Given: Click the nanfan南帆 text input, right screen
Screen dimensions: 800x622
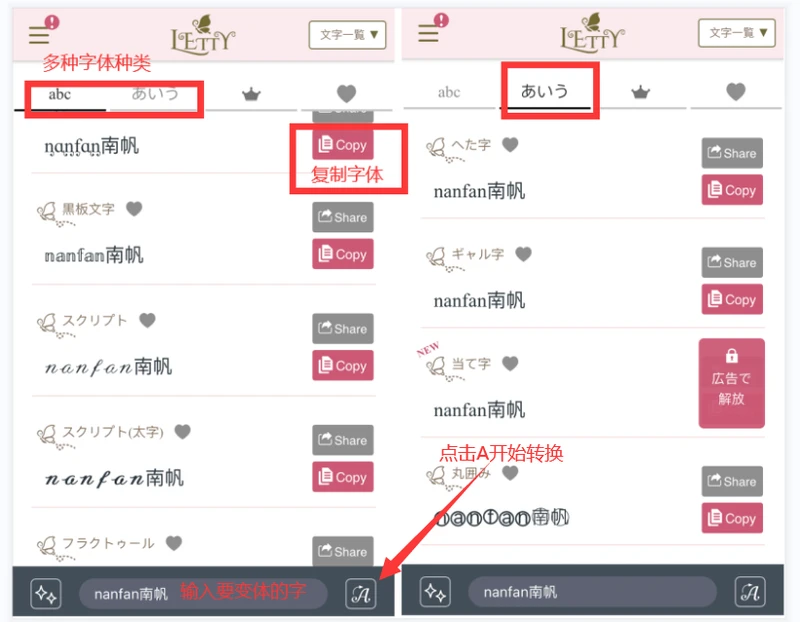Looking at the screenshot, I should (x=592, y=592).
